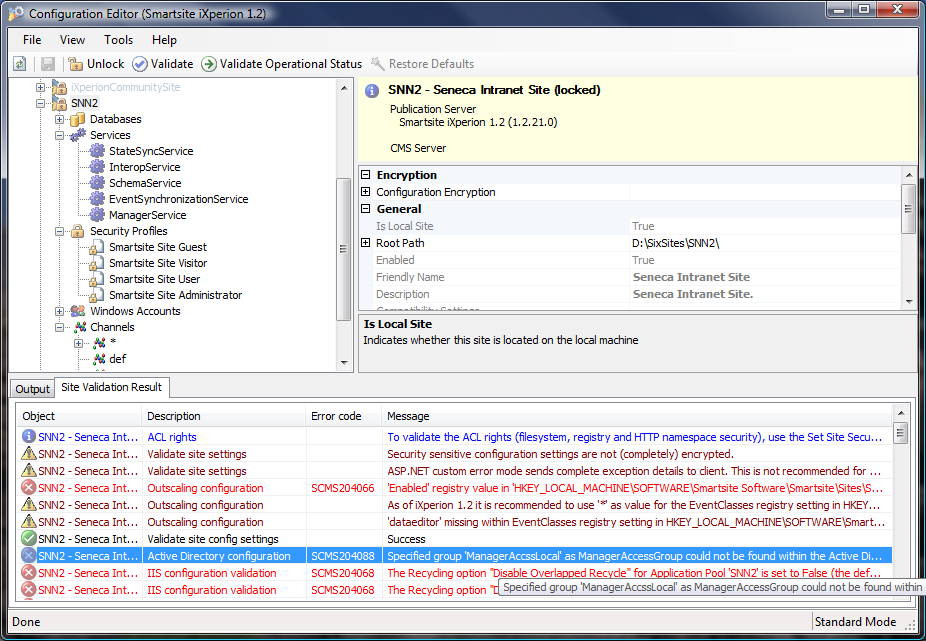This screenshot has height=641, width=926.
Task: Click the info icon on ACL rights row
Action: point(28,436)
